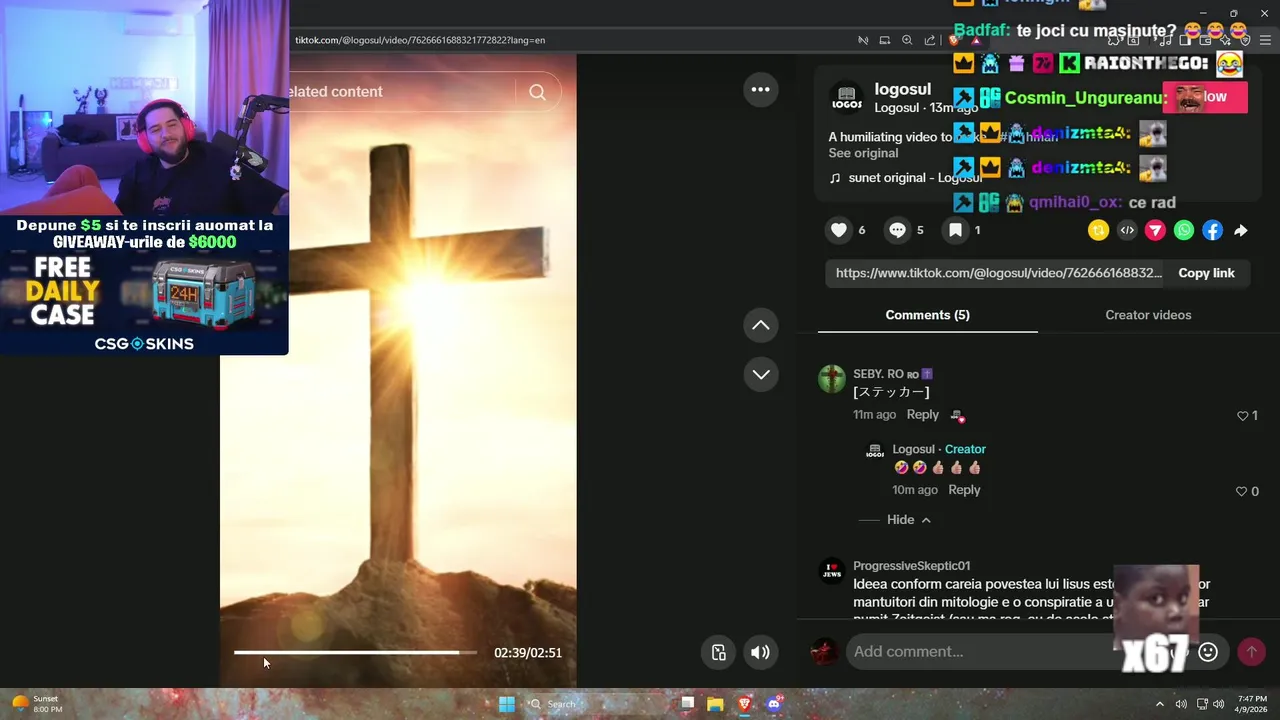Bookmark the video with the save icon
Image resolution: width=1280 pixels, height=720 pixels.
(x=955, y=230)
